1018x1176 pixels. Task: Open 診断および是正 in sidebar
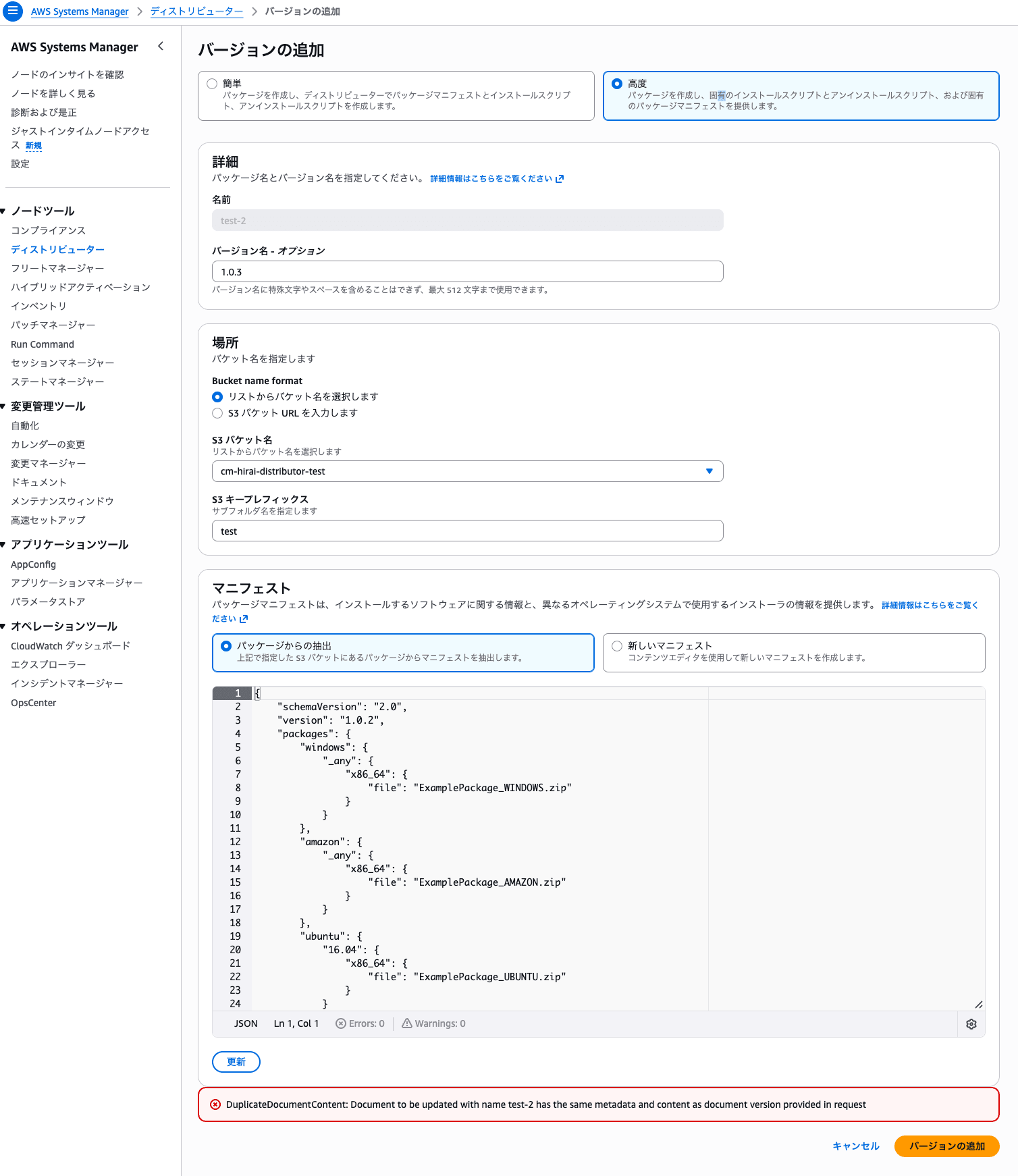pyautogui.click(x=44, y=112)
